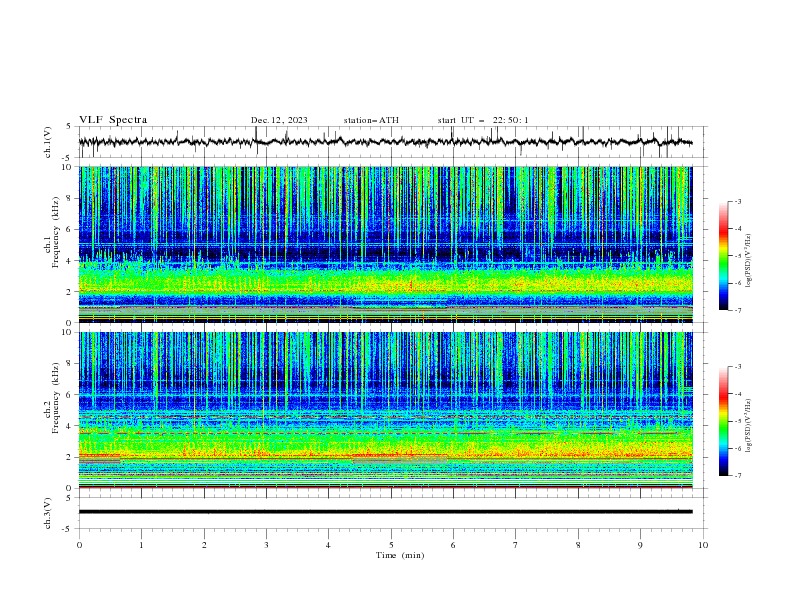Click the "8" kHz tick on ch.1 spectrogram axis
The height and width of the screenshot is (612, 792).
pos(71,198)
